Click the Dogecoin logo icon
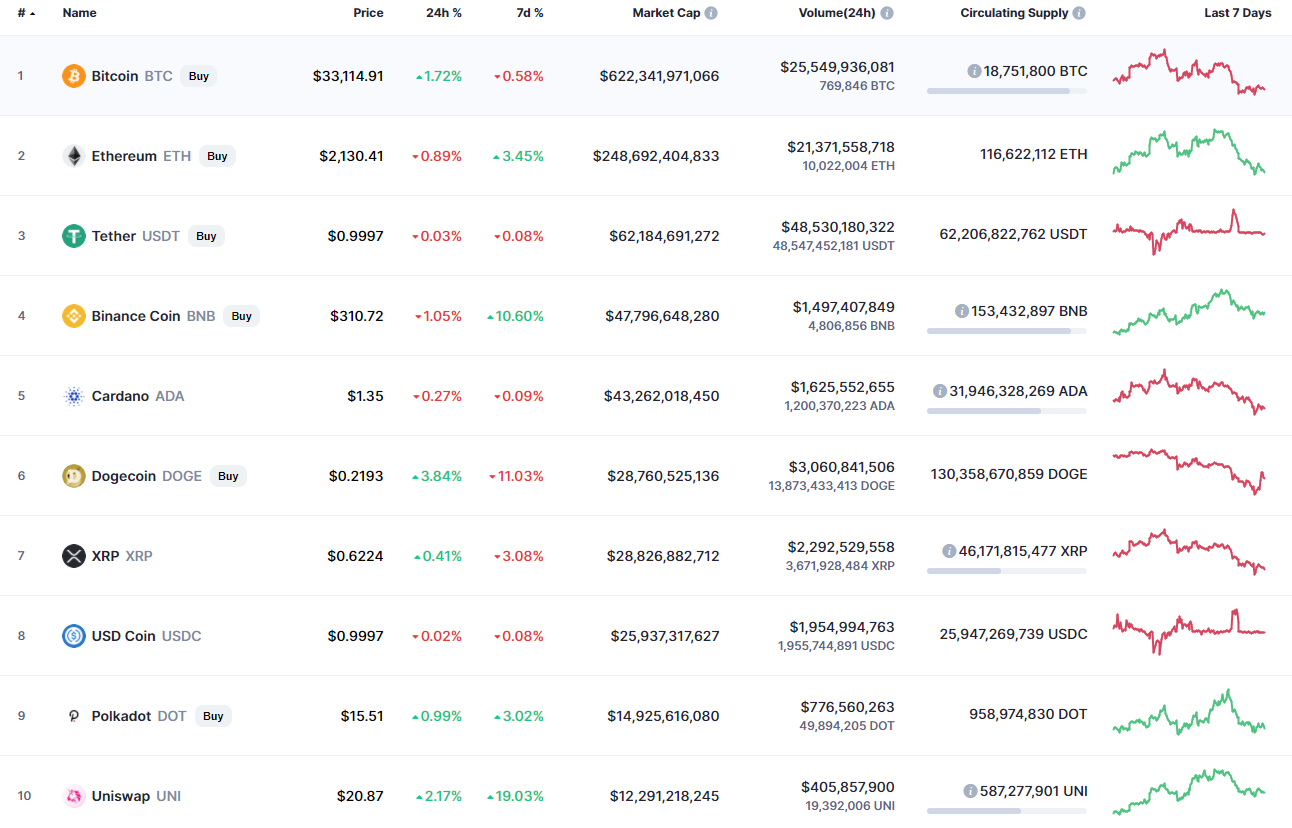Image resolution: width=1292 pixels, height=828 pixels. coord(74,476)
